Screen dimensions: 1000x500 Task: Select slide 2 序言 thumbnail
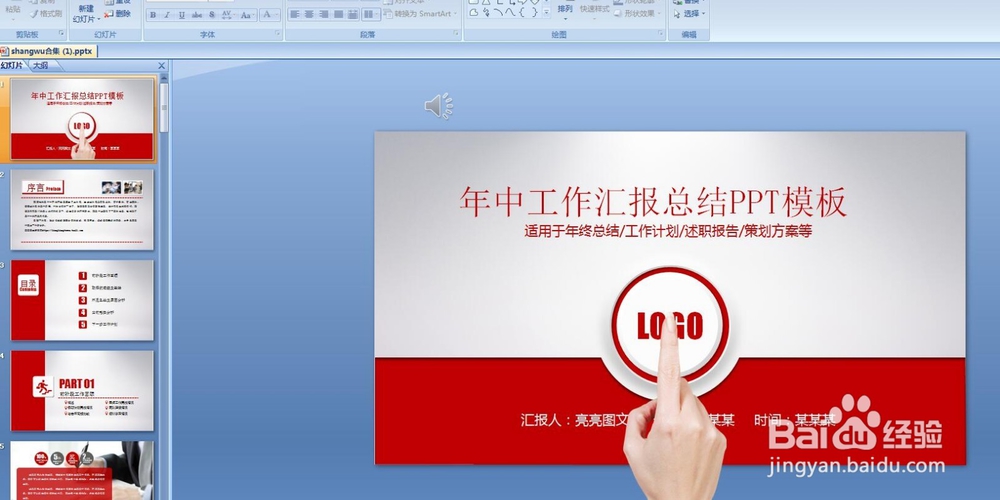tap(82, 209)
